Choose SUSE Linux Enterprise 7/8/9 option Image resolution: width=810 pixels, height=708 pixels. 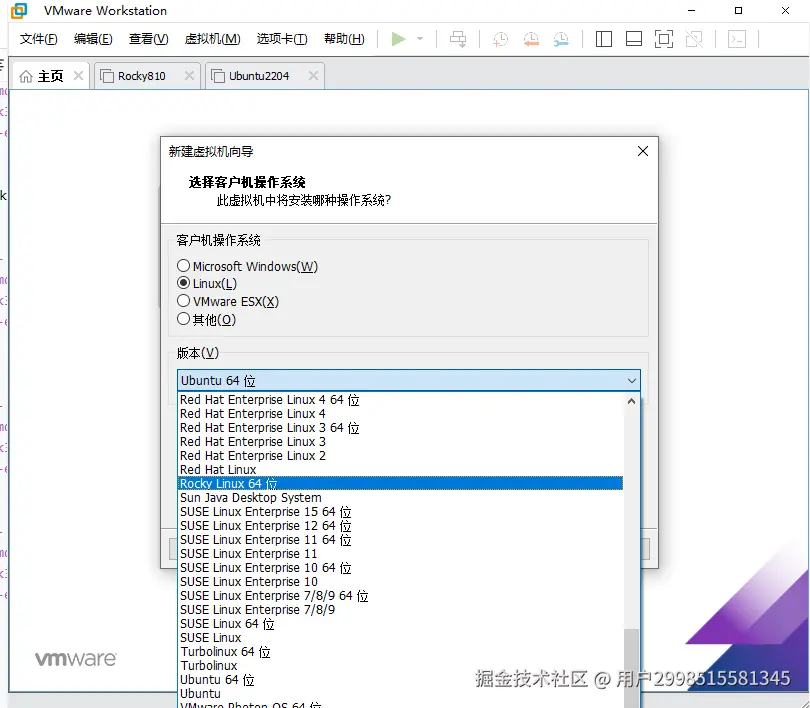coord(400,609)
